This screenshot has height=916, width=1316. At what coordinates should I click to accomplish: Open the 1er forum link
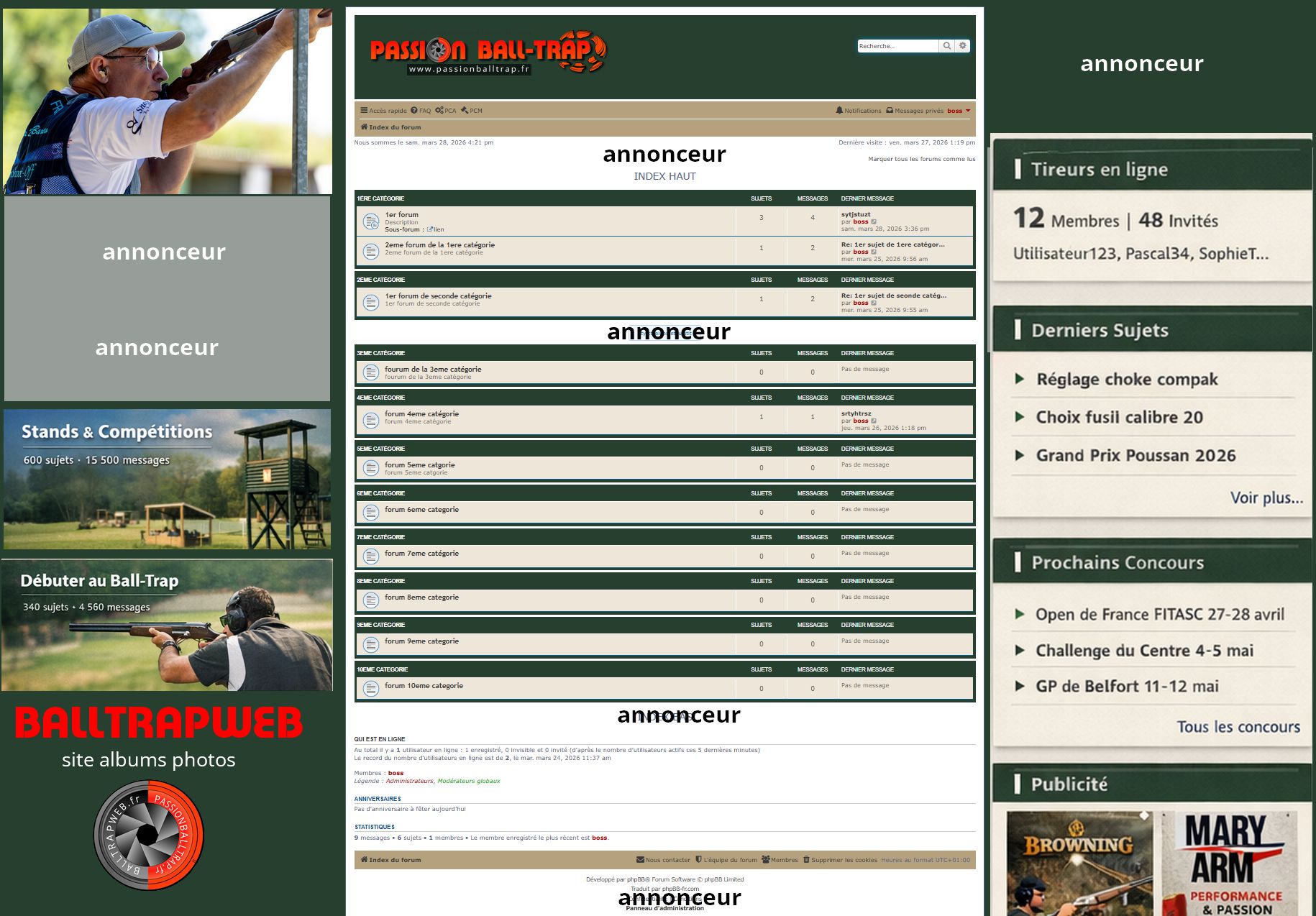tap(401, 214)
